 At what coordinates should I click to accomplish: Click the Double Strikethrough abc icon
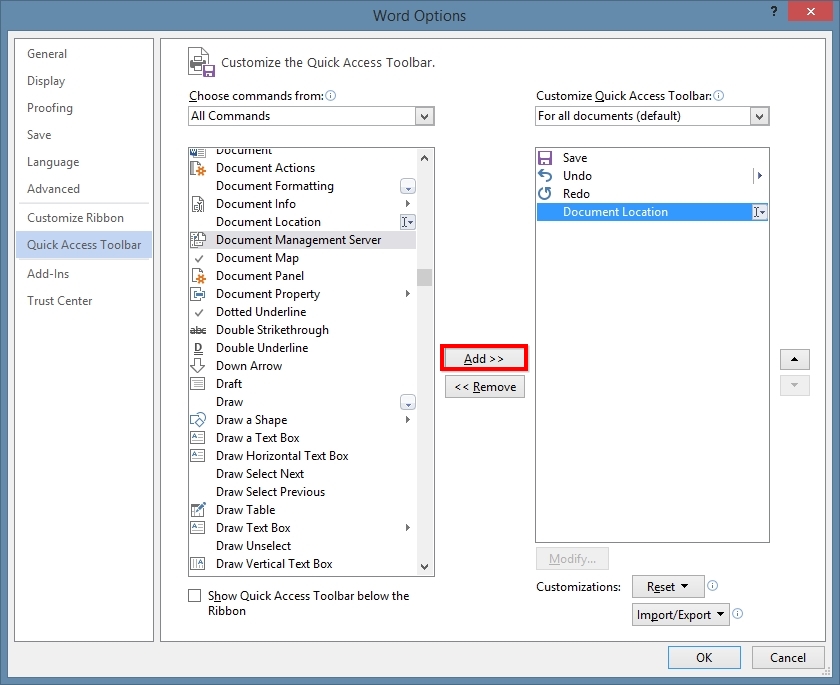198,330
